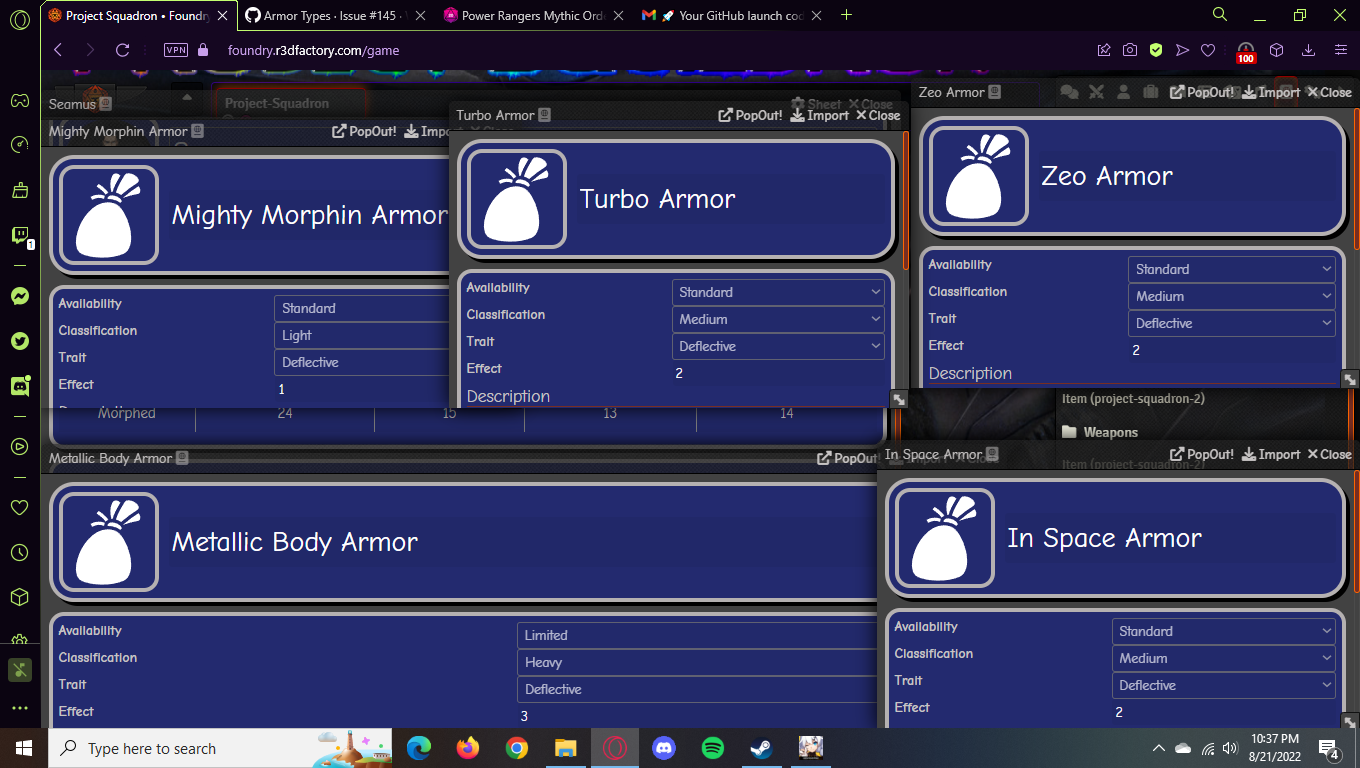This screenshot has height=768, width=1360.
Task: Click the search tabs magnifier icon
Action: (1219, 15)
